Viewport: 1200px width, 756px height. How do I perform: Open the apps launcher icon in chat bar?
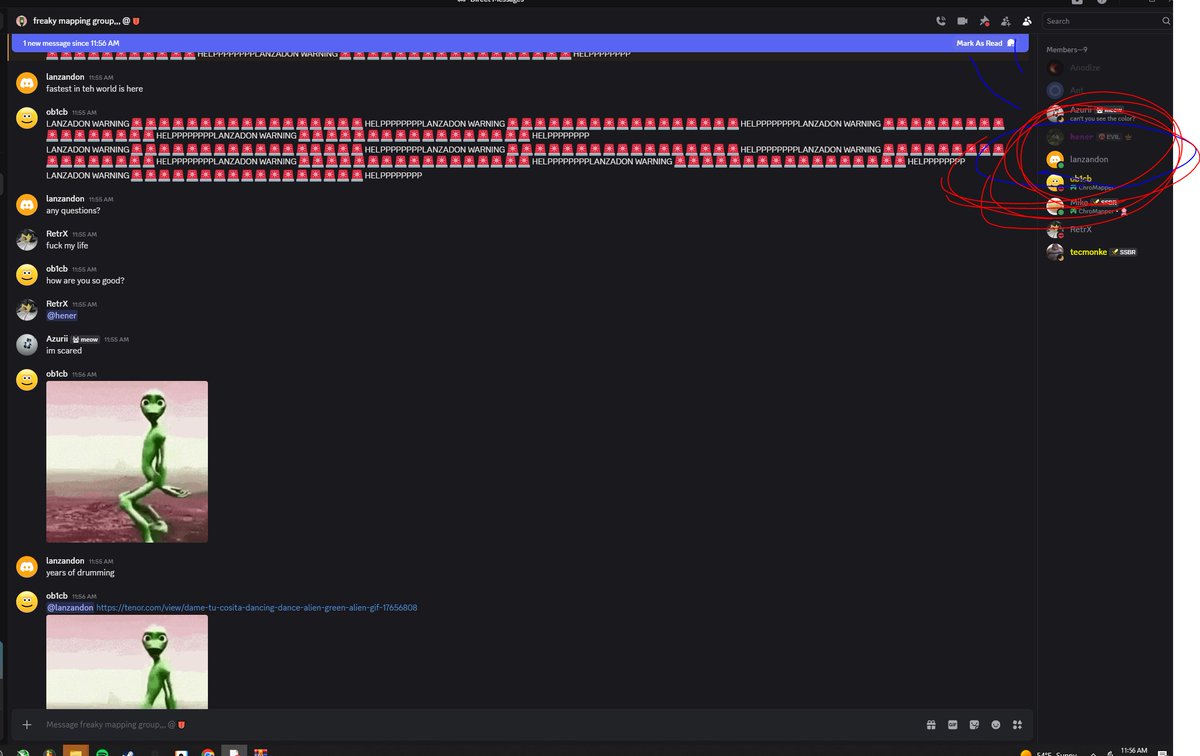coord(1017,724)
